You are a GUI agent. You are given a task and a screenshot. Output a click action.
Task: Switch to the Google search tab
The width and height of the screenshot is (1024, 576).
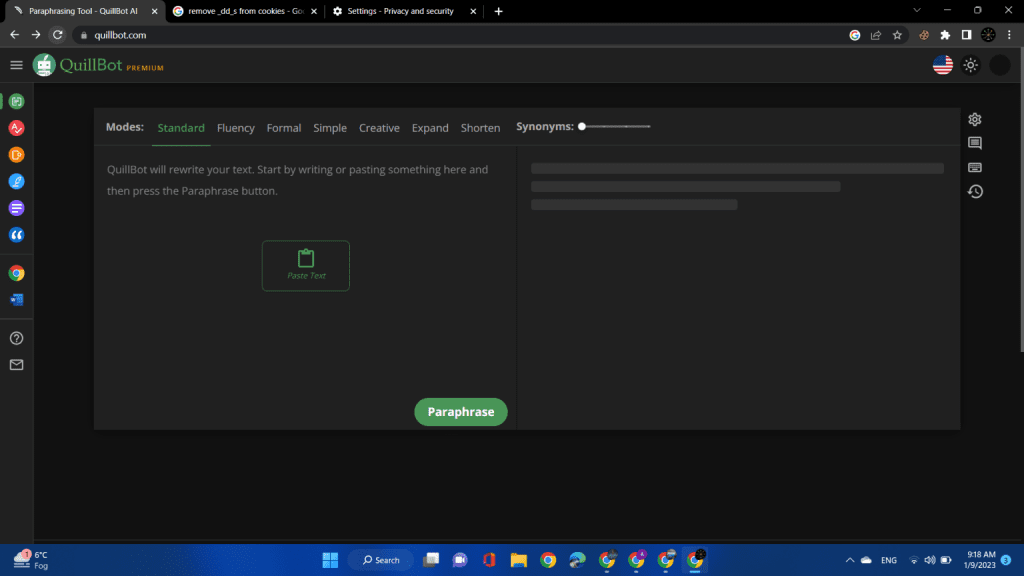coord(245,11)
